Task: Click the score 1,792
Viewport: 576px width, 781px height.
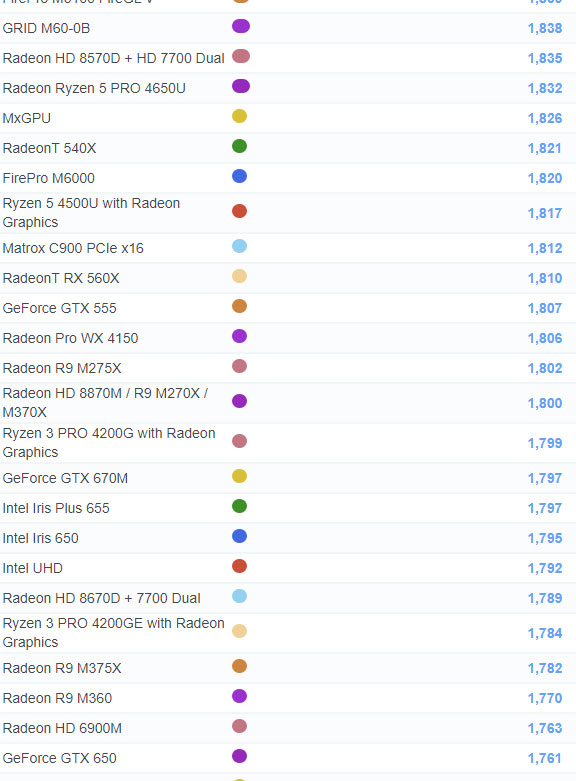Action: click(545, 568)
